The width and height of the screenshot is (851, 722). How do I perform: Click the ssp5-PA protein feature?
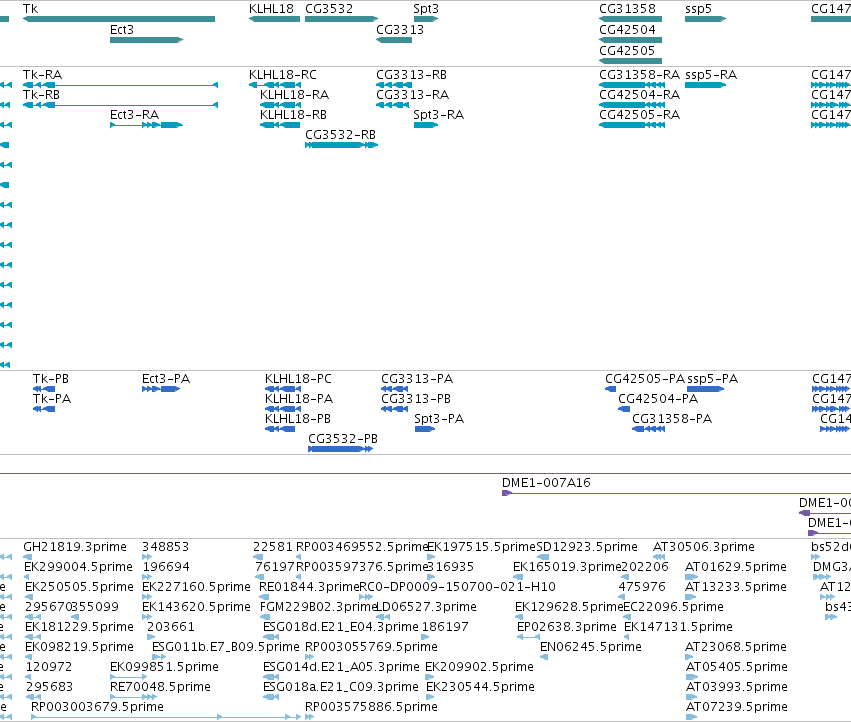706,389
